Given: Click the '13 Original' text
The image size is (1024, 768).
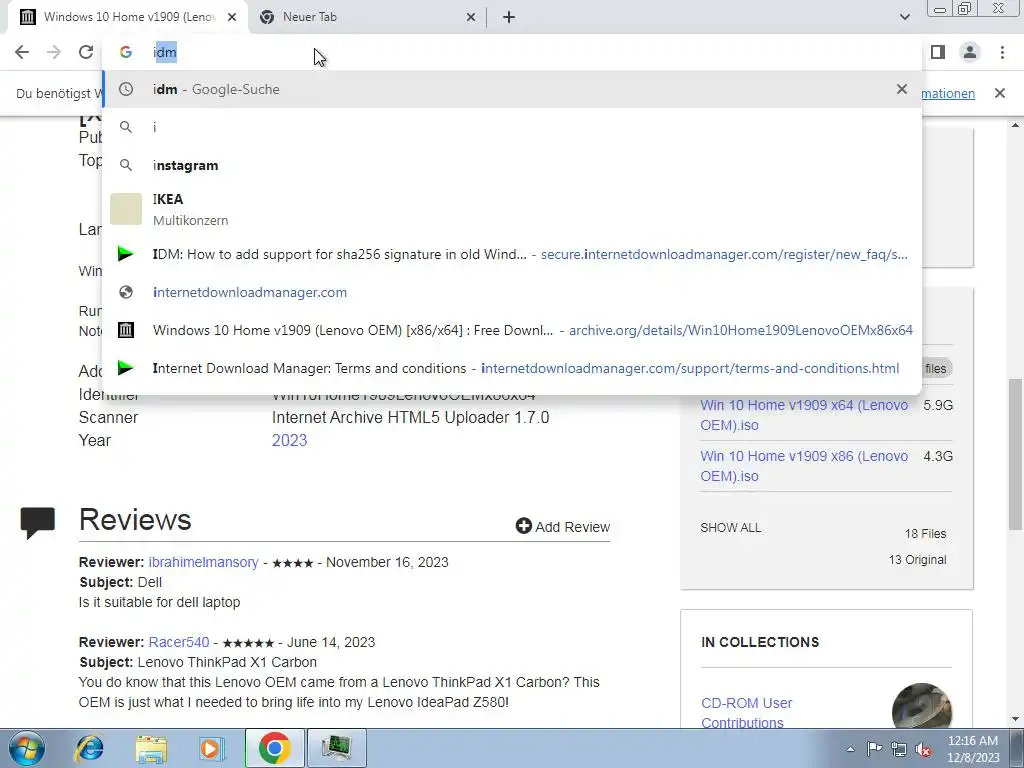Looking at the screenshot, I should point(917,560).
